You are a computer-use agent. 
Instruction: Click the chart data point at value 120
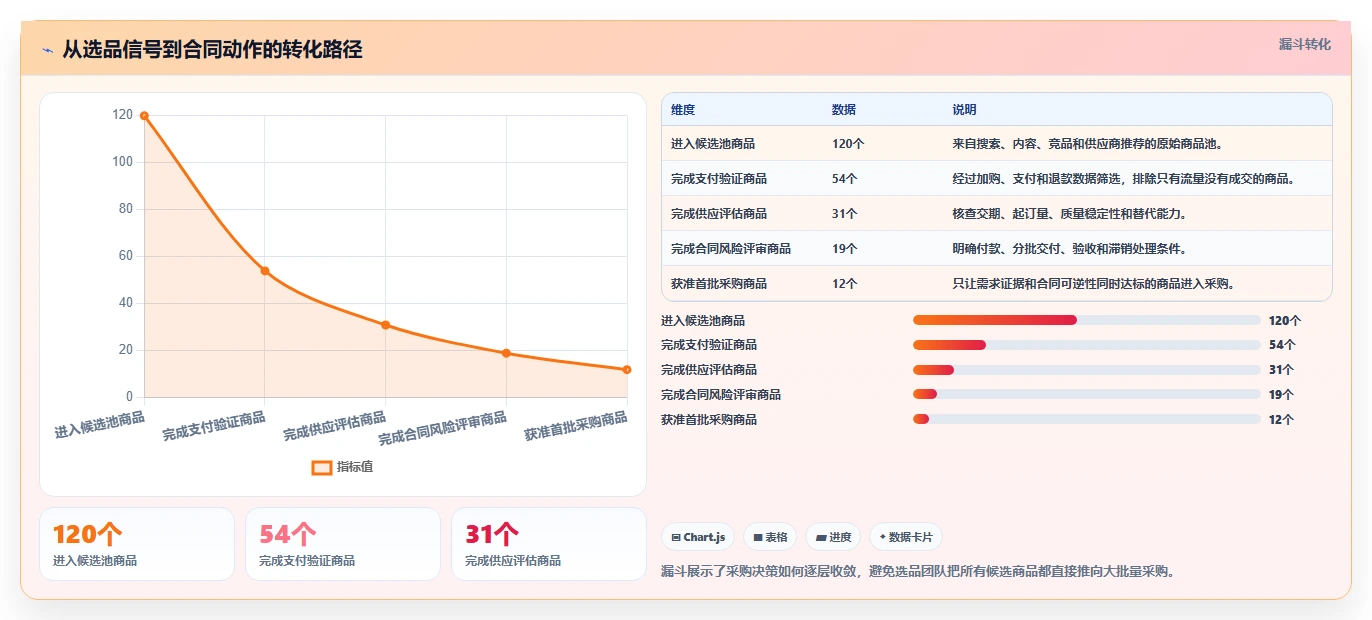[x=144, y=116]
